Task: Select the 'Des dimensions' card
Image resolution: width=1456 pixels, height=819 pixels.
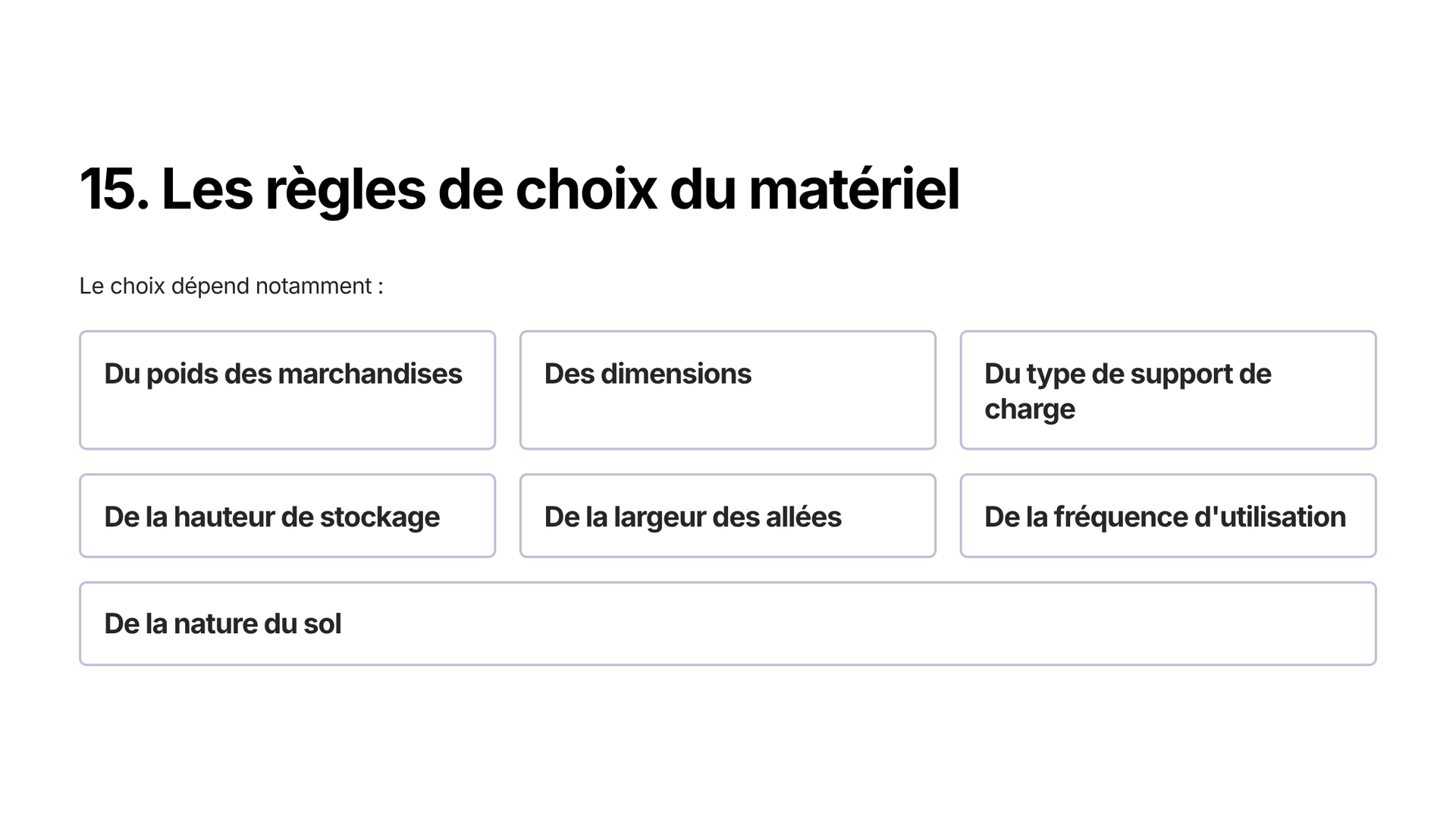Action: click(x=727, y=390)
